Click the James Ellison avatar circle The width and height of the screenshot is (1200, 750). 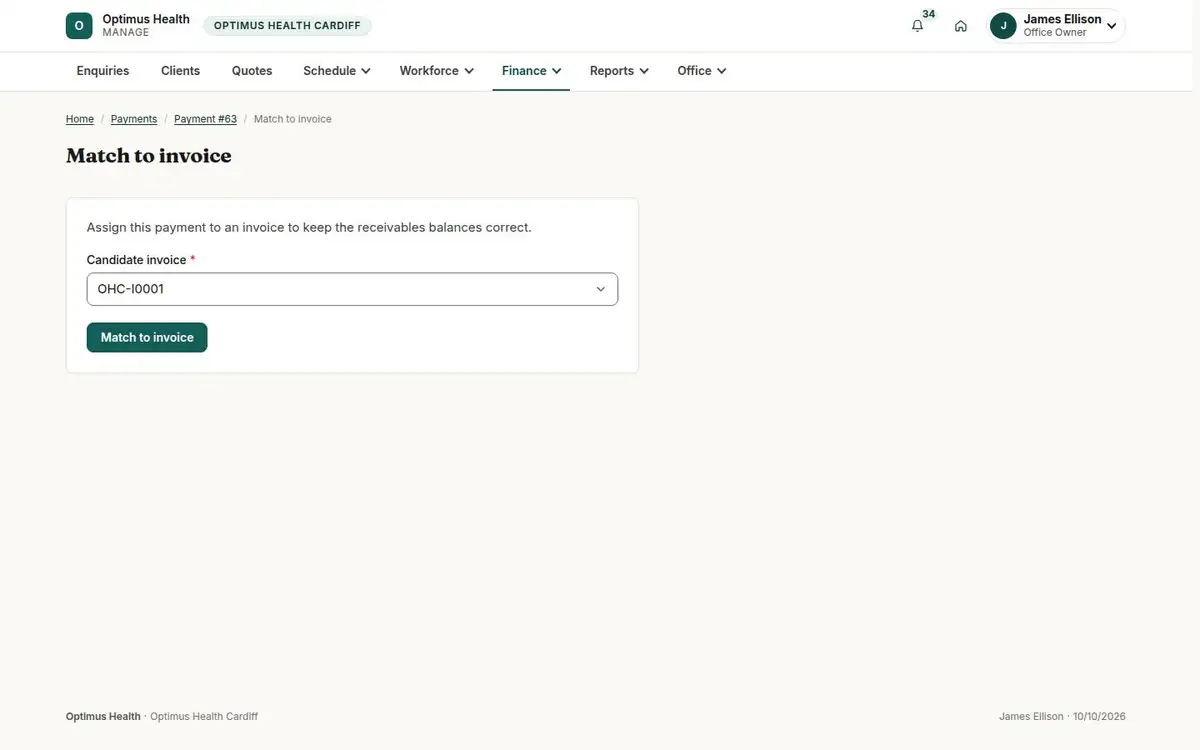click(1003, 26)
